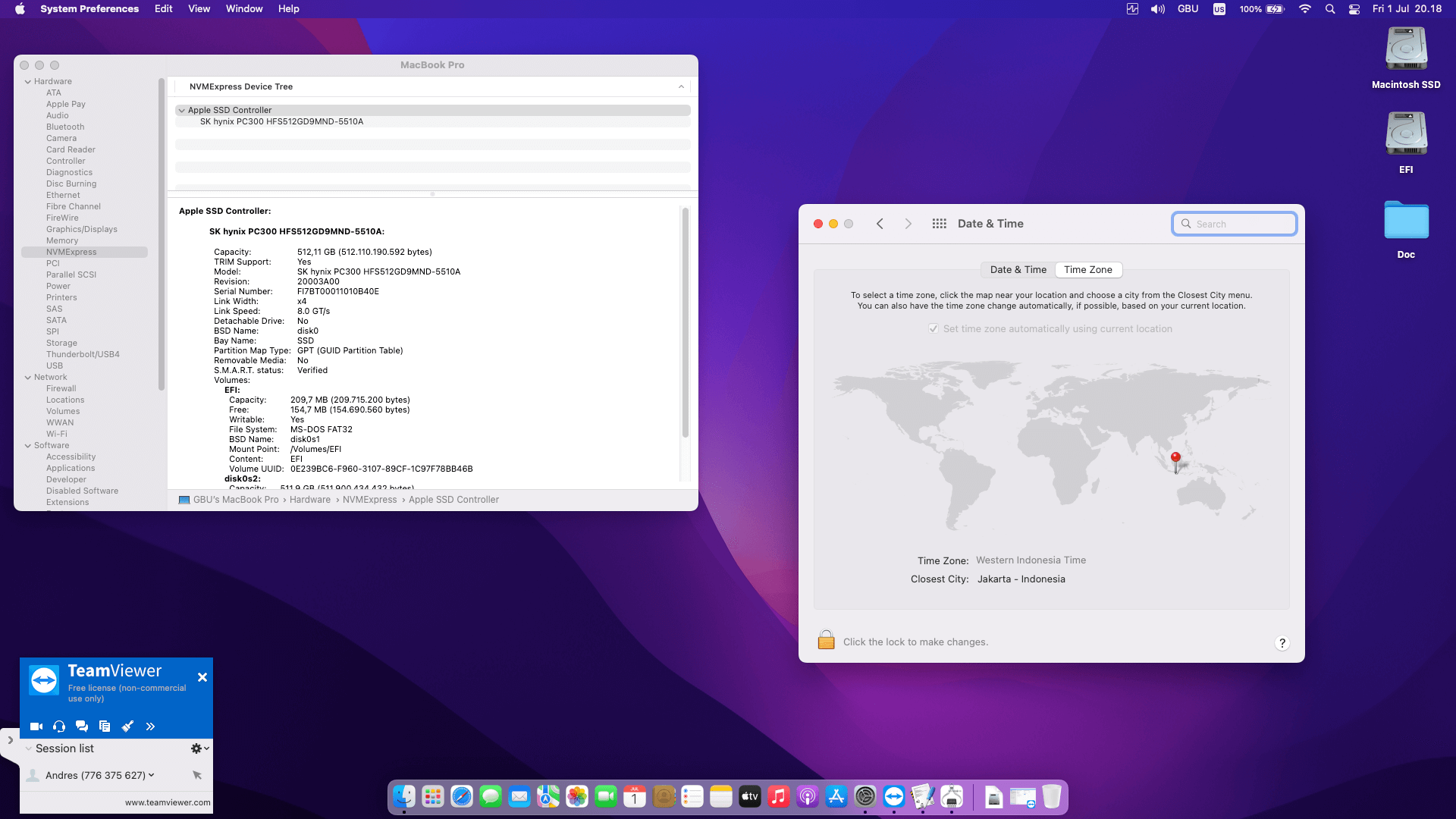Collapse the Session list section
Image resolution: width=1456 pixels, height=819 pixels.
29,748
